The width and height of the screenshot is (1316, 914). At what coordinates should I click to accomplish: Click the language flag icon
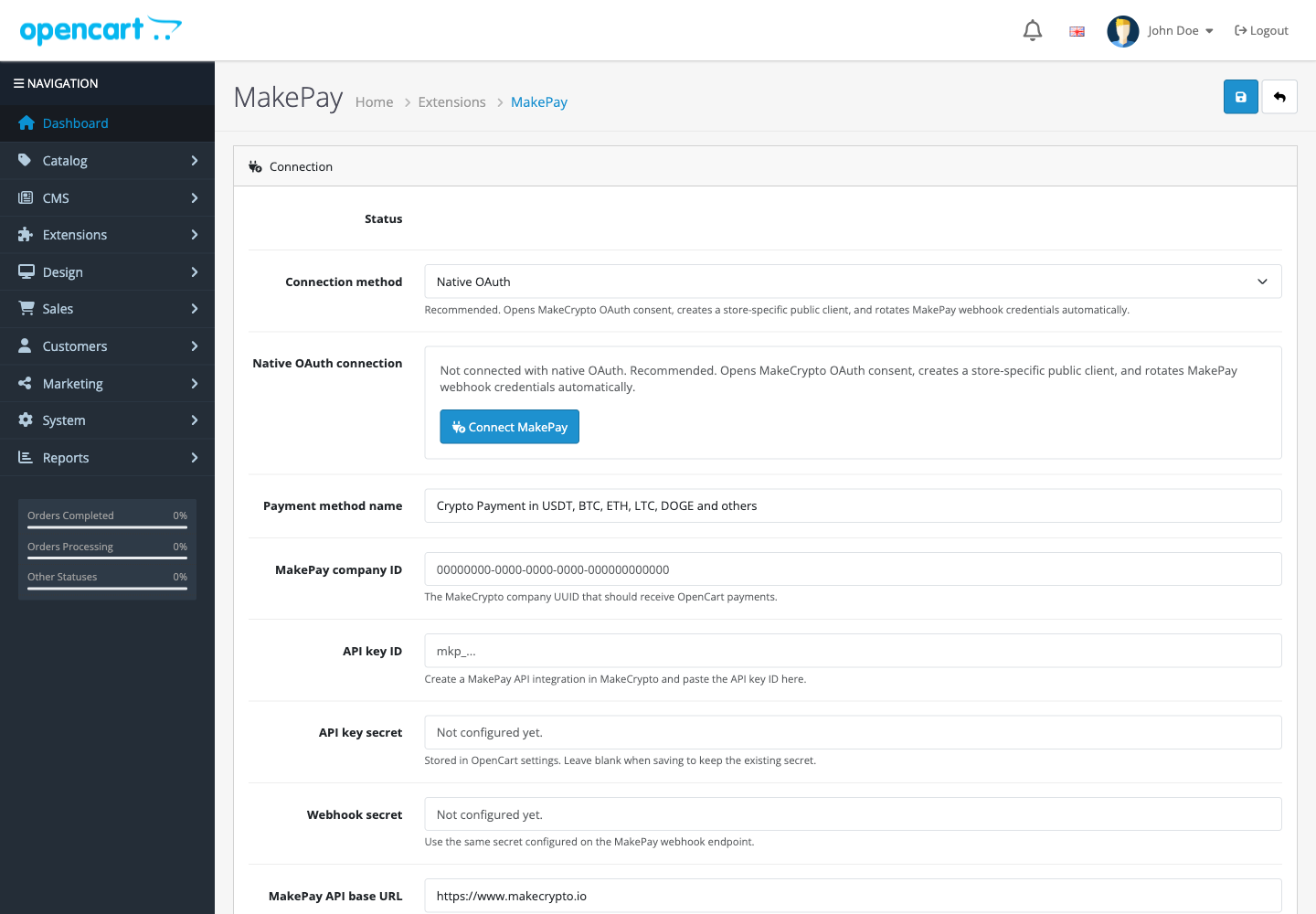(1077, 31)
